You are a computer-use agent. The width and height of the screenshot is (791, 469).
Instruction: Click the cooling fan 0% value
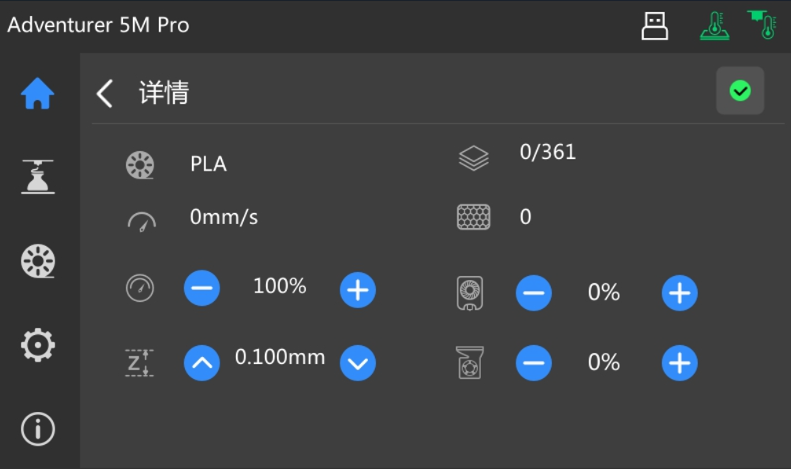tap(604, 292)
